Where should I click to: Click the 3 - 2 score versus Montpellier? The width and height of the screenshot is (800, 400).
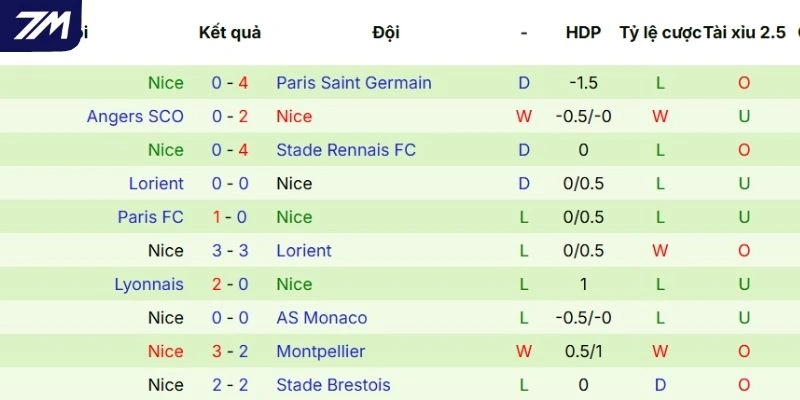point(230,351)
